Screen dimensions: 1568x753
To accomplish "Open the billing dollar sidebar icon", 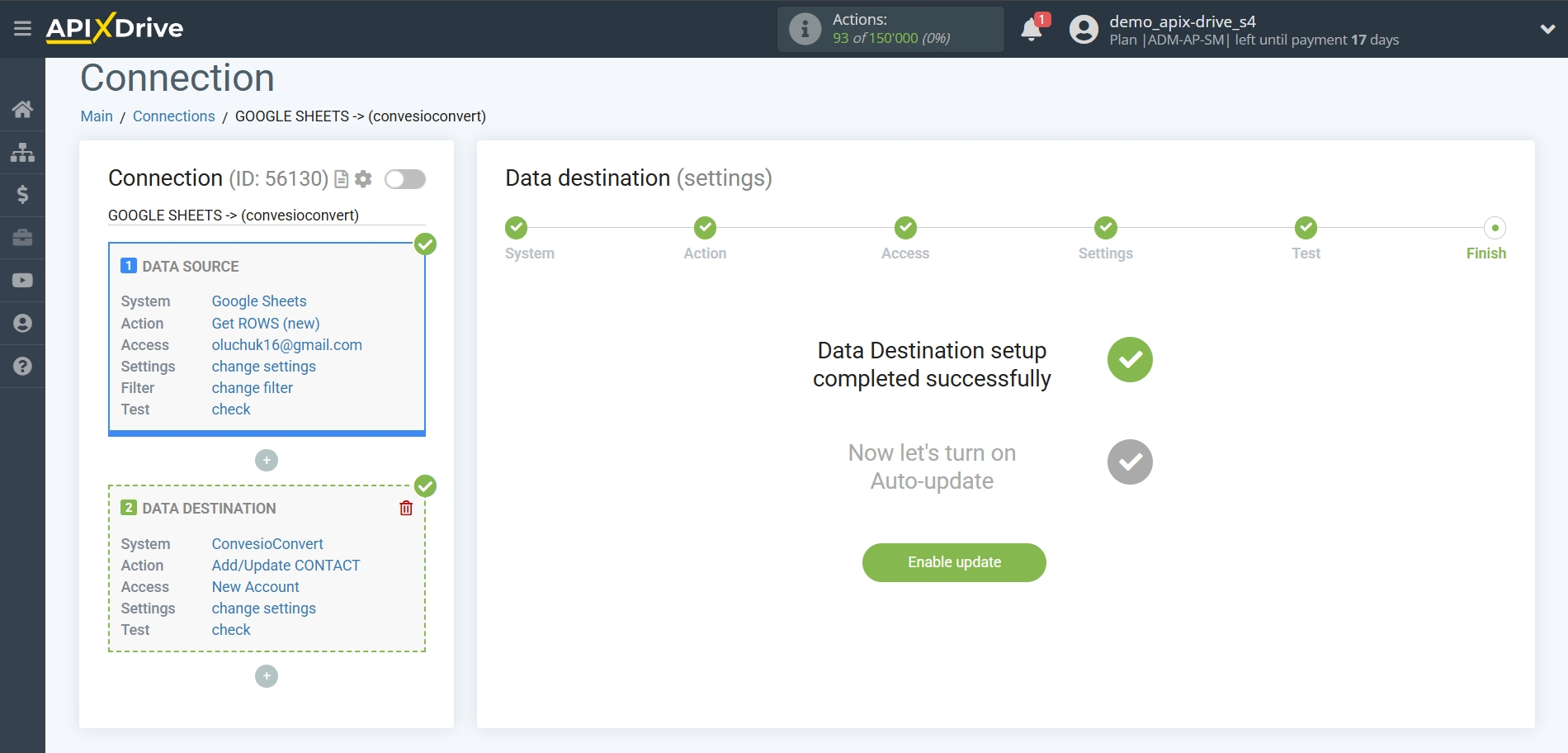I will pos(22,195).
